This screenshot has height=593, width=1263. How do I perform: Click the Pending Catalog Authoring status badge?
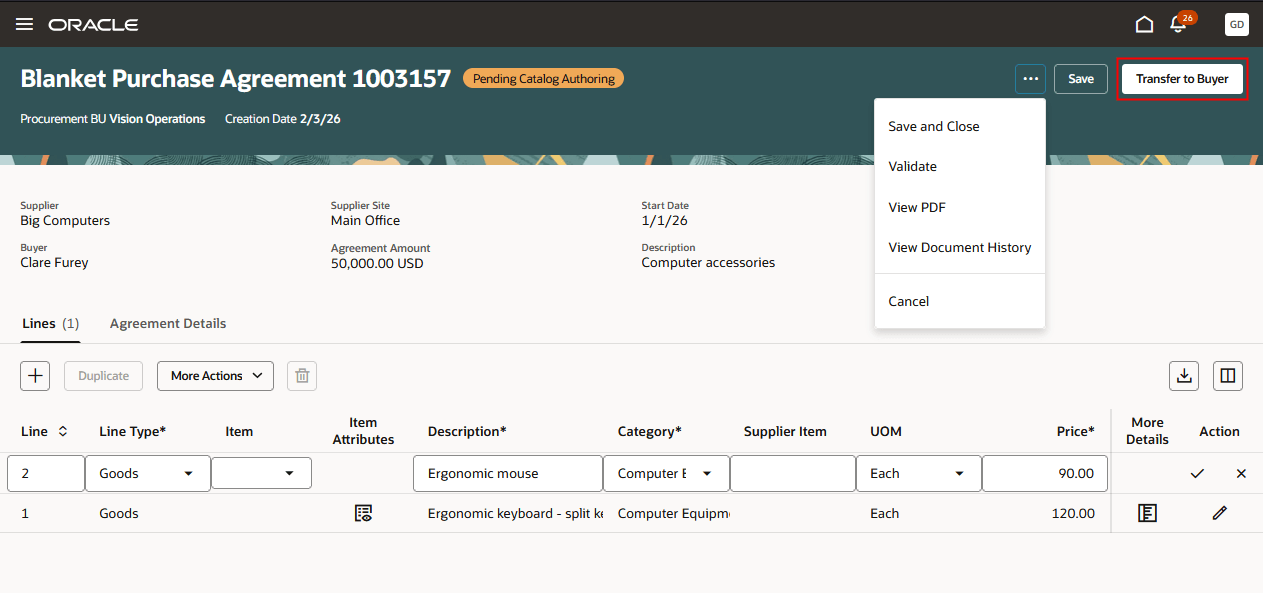click(543, 78)
